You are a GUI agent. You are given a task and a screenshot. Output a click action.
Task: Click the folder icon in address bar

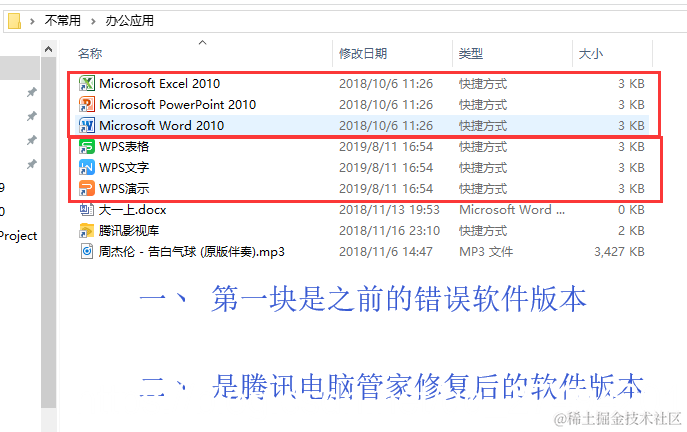coord(14,21)
